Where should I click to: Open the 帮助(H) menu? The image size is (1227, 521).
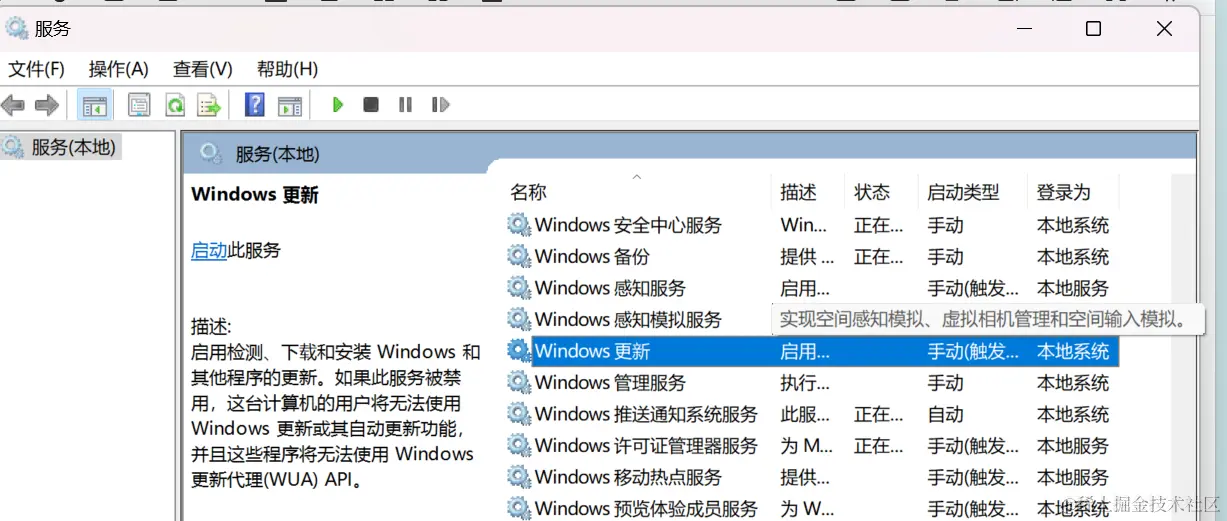click(288, 69)
